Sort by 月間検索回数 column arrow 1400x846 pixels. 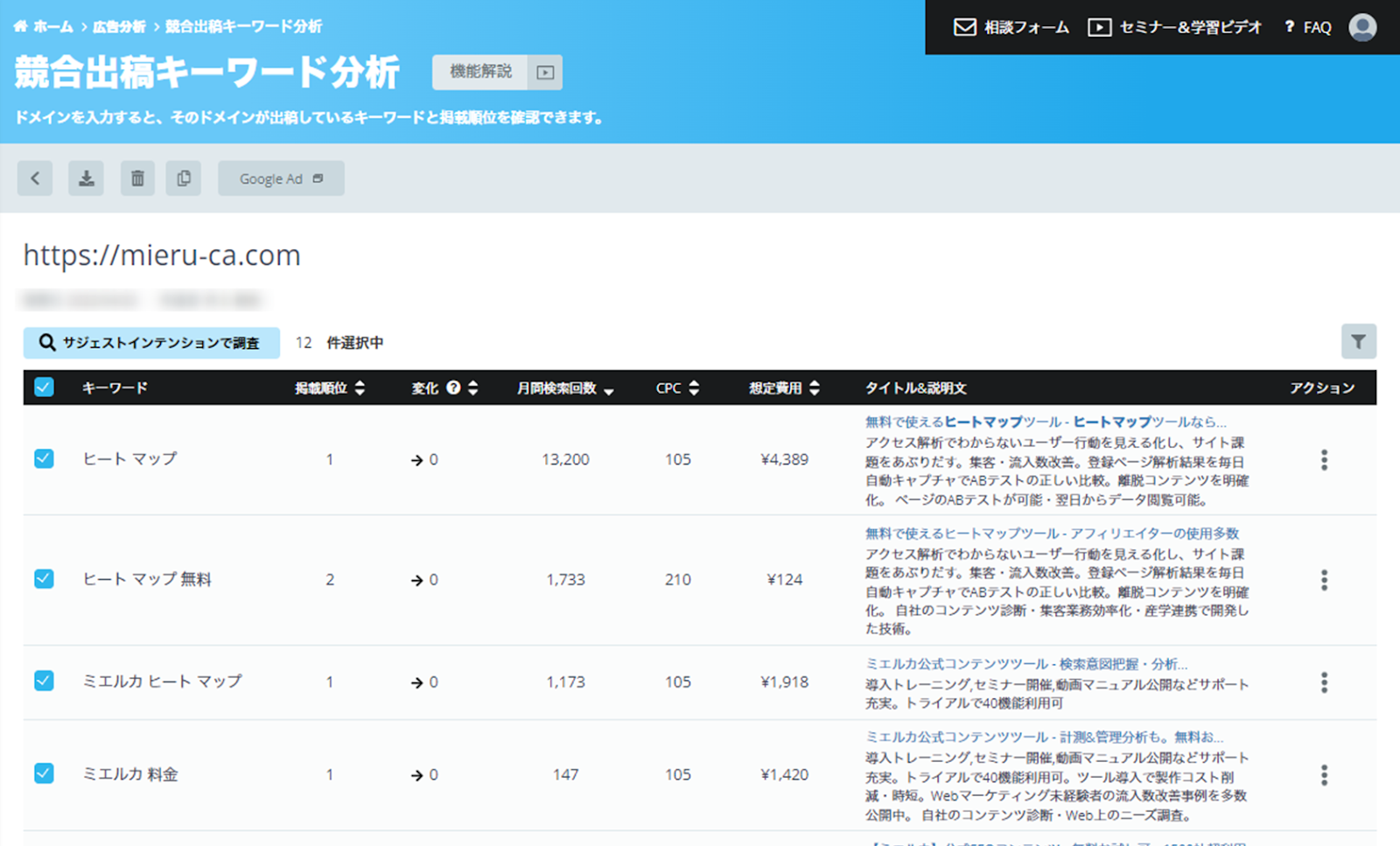pyautogui.click(x=609, y=390)
